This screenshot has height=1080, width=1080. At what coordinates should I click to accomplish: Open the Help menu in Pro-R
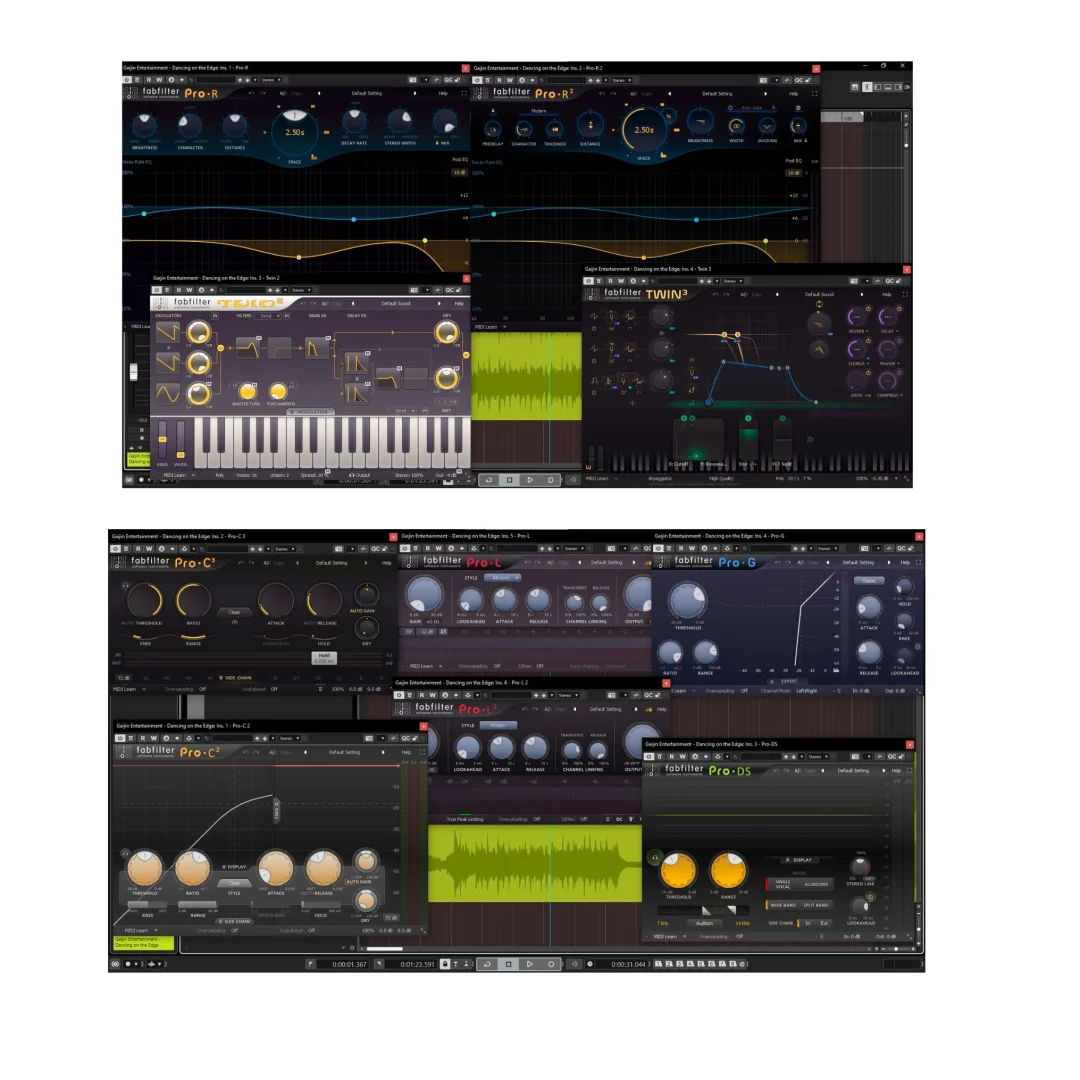443,93
